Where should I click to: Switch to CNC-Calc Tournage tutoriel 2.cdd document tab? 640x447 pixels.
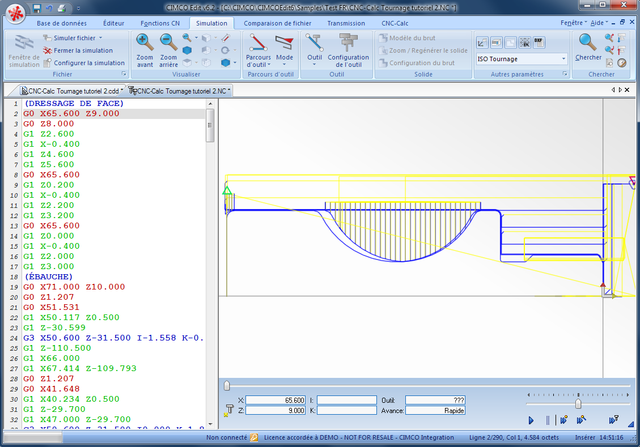[x=72, y=91]
